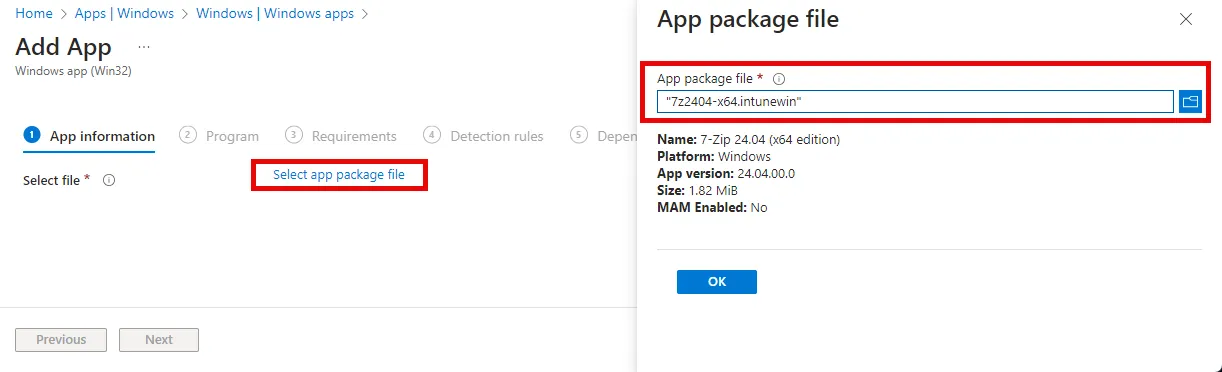Go to Home breadcrumb
The image size is (1222, 372).
[34, 14]
